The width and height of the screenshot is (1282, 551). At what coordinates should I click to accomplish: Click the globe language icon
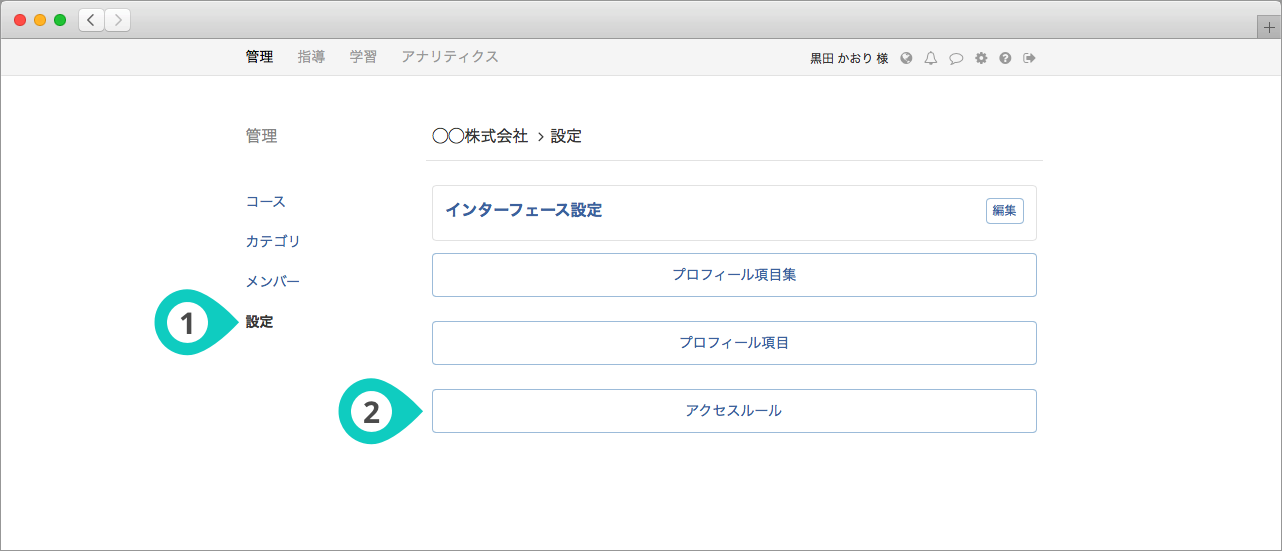coord(906,58)
